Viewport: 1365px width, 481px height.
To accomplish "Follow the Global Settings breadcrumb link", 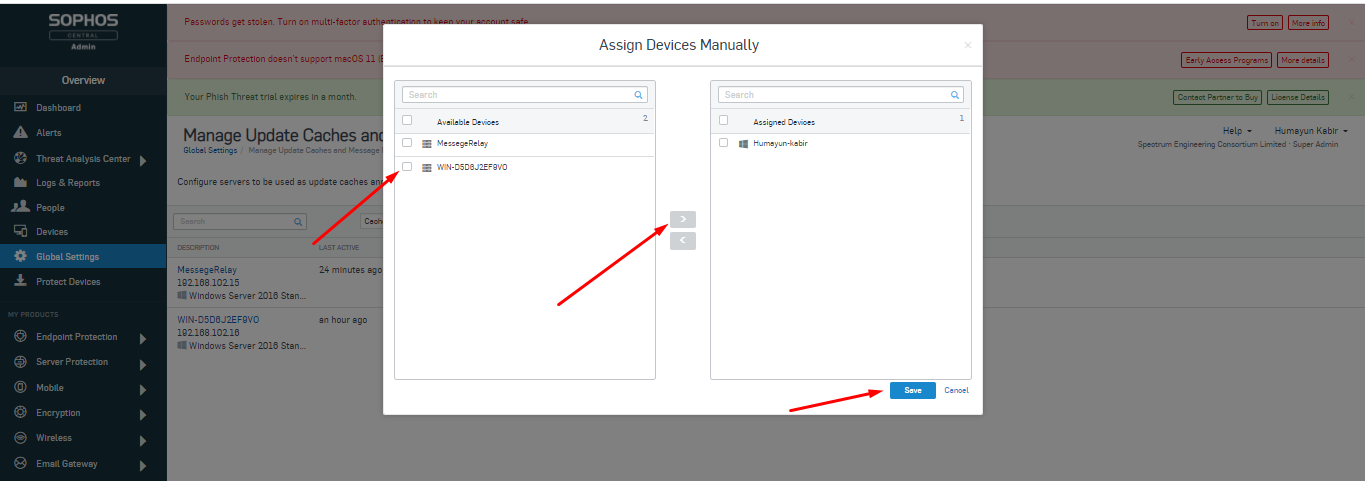I will (x=210, y=150).
